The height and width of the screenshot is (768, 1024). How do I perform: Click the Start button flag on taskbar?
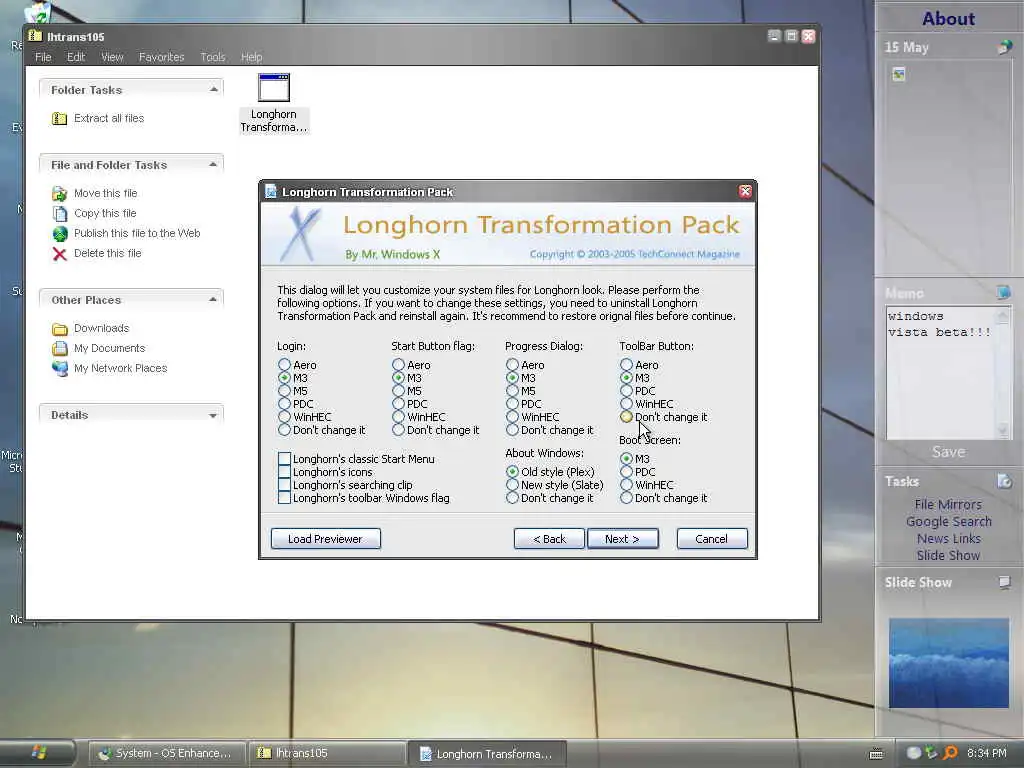tap(39, 753)
